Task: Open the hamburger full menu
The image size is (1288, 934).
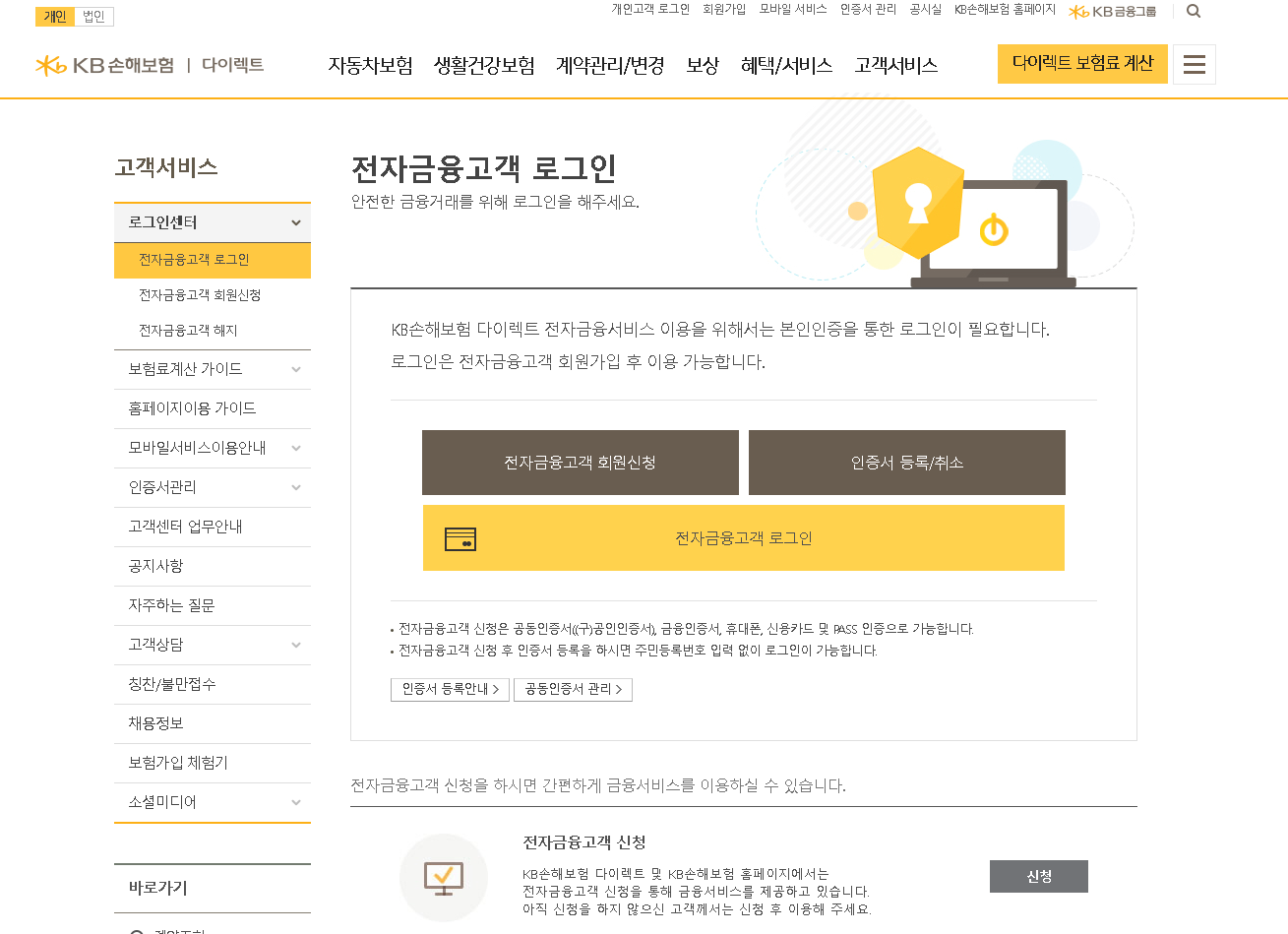Action: tap(1195, 64)
